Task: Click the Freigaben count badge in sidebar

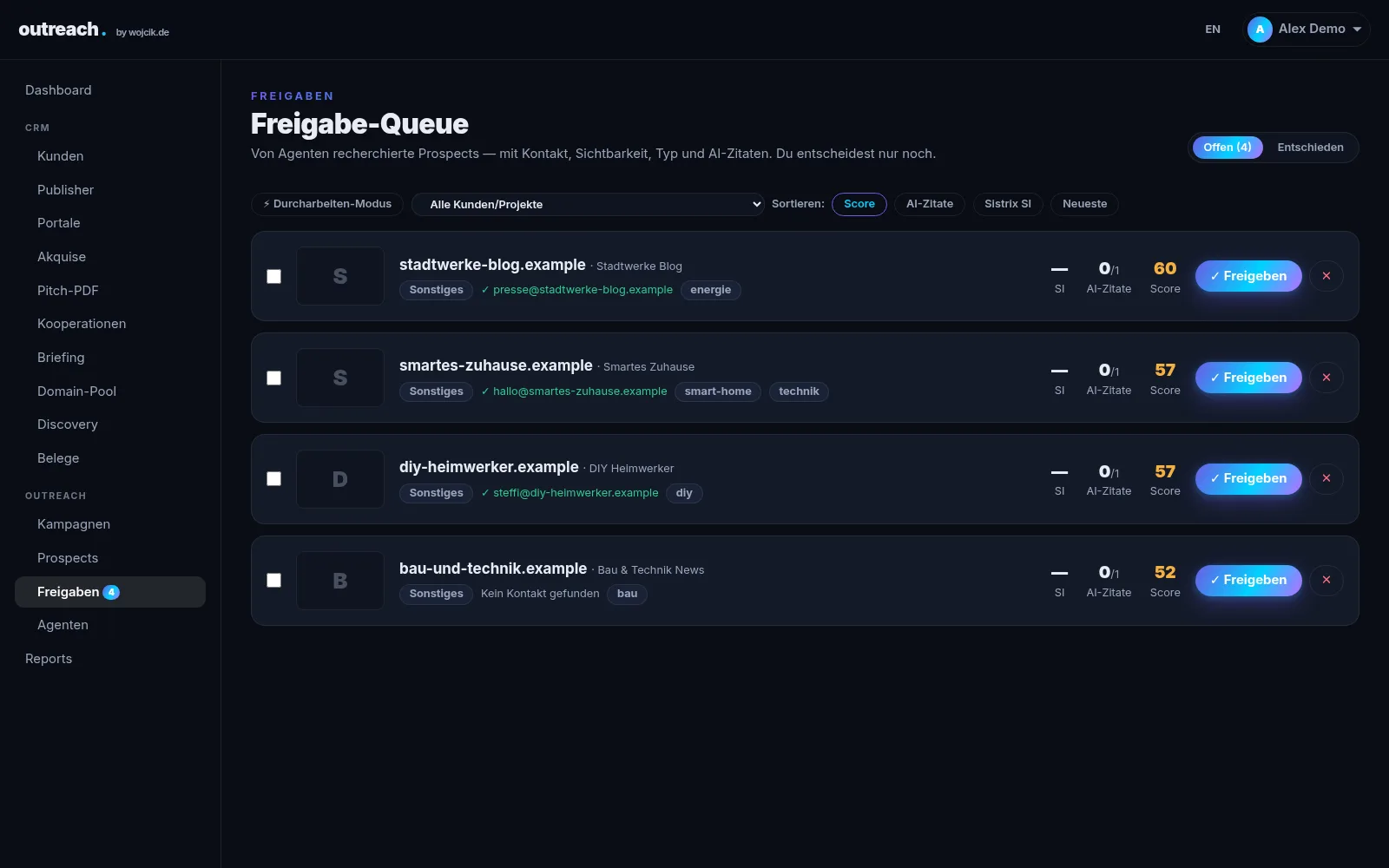Action: point(111,592)
